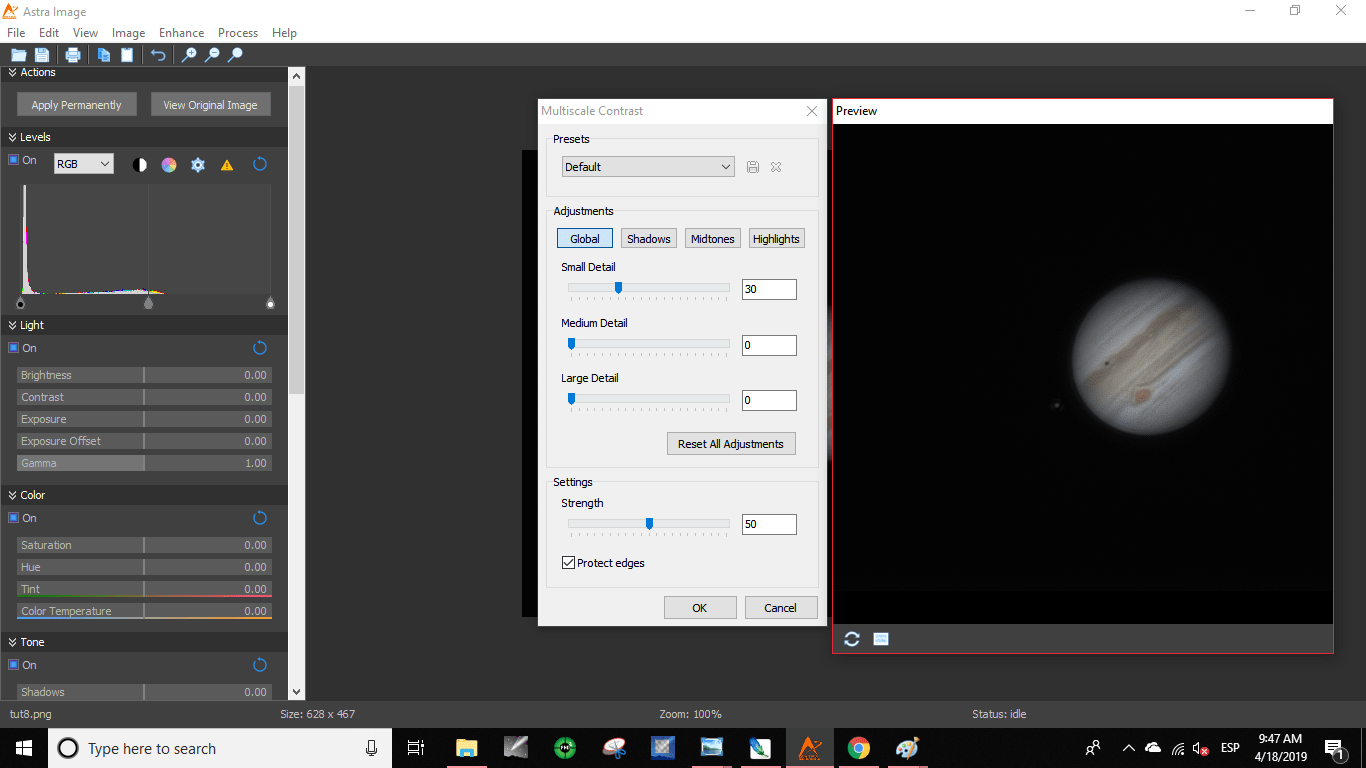Click the Print icon in toolbar

pos(73,55)
